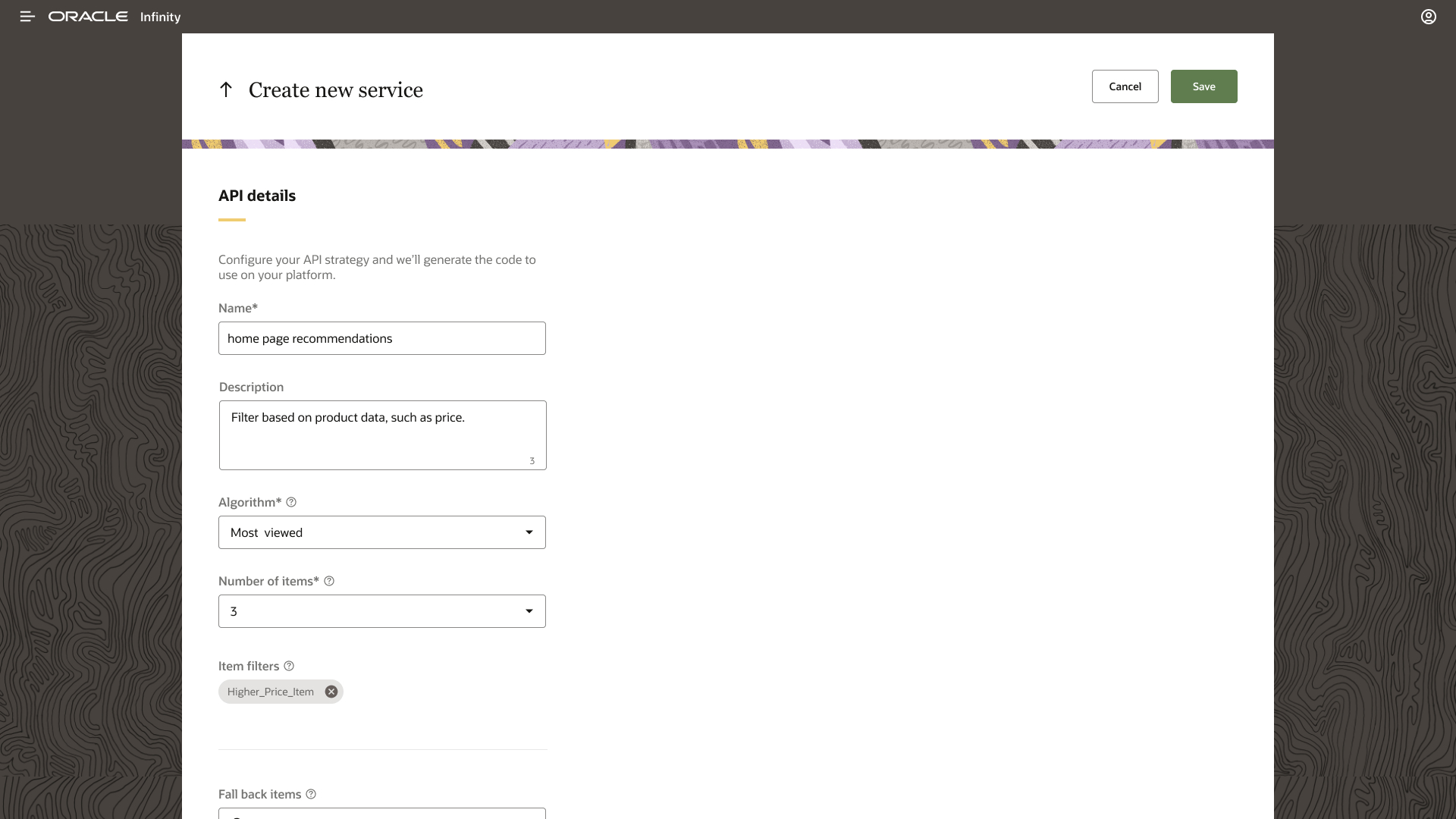The width and height of the screenshot is (1456, 819).
Task: Expand the Number of items dropdown arrow
Action: tap(529, 611)
